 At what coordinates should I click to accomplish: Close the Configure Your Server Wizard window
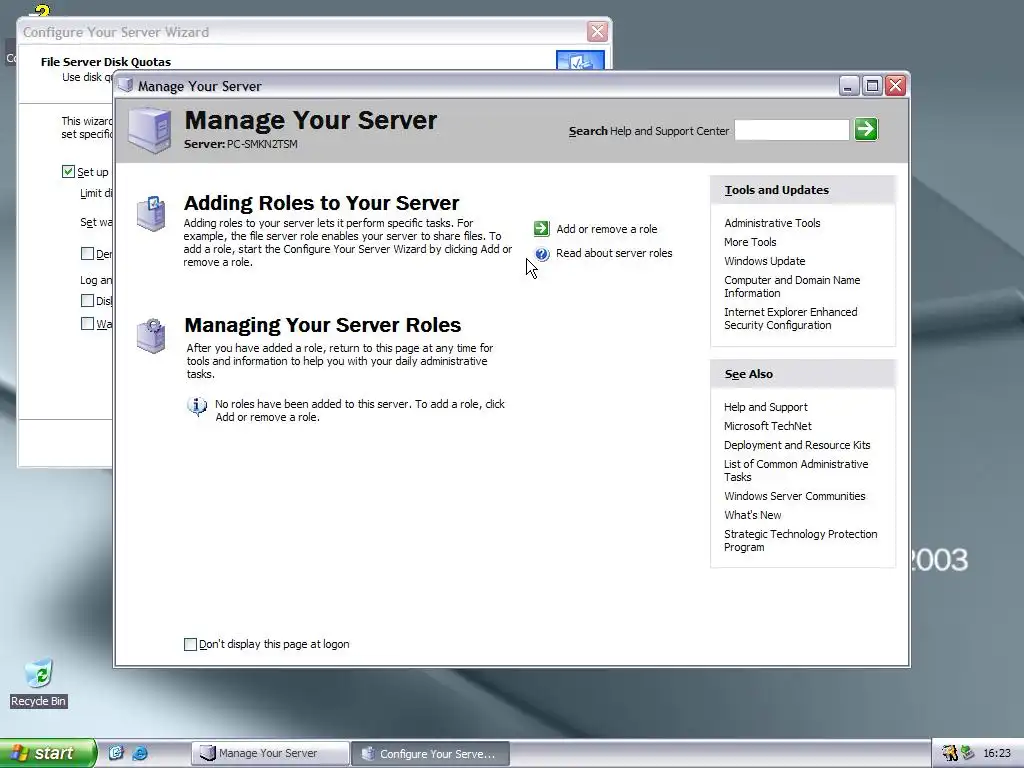597,31
